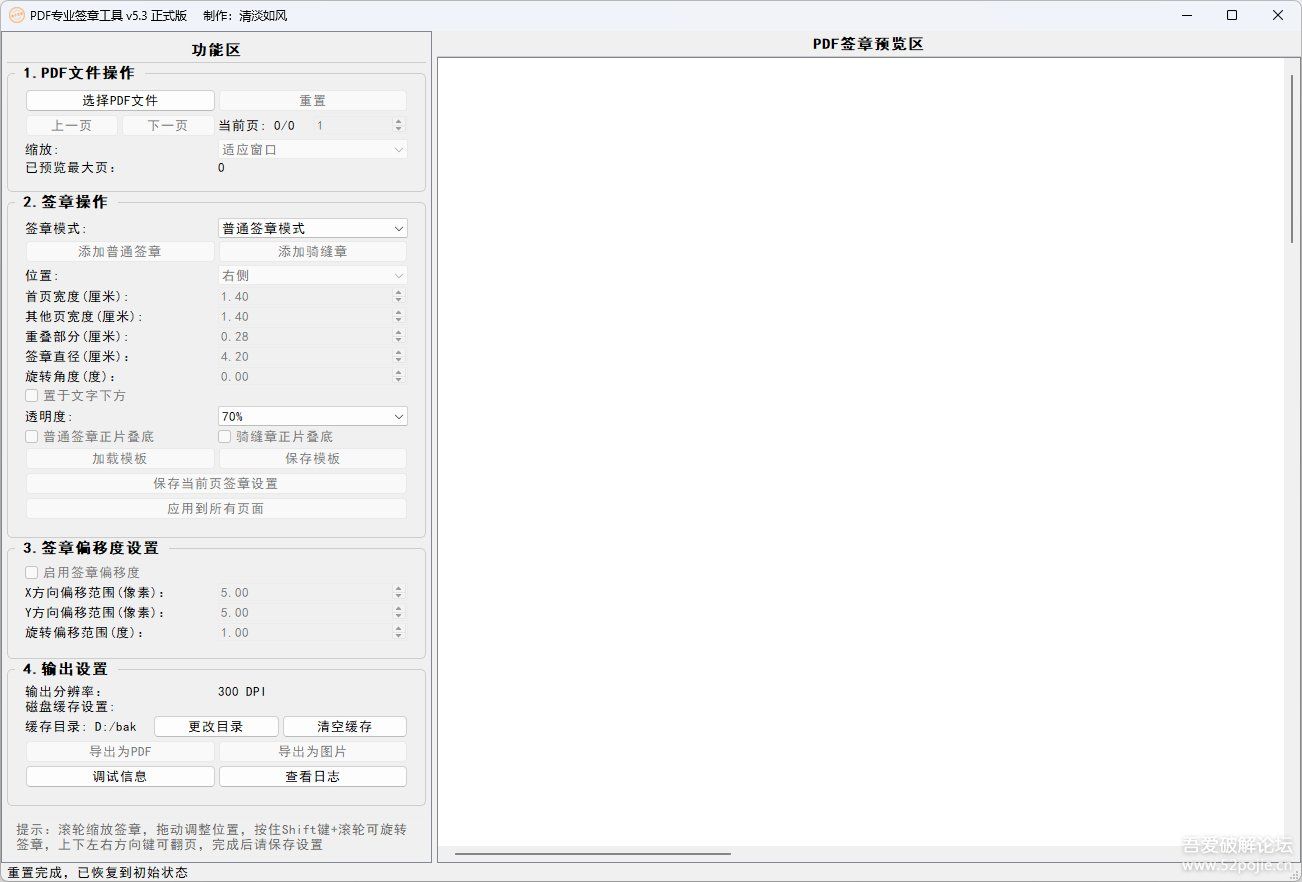The width and height of the screenshot is (1302, 882).
Task: Show debug info with 调试信息
Action: point(120,776)
